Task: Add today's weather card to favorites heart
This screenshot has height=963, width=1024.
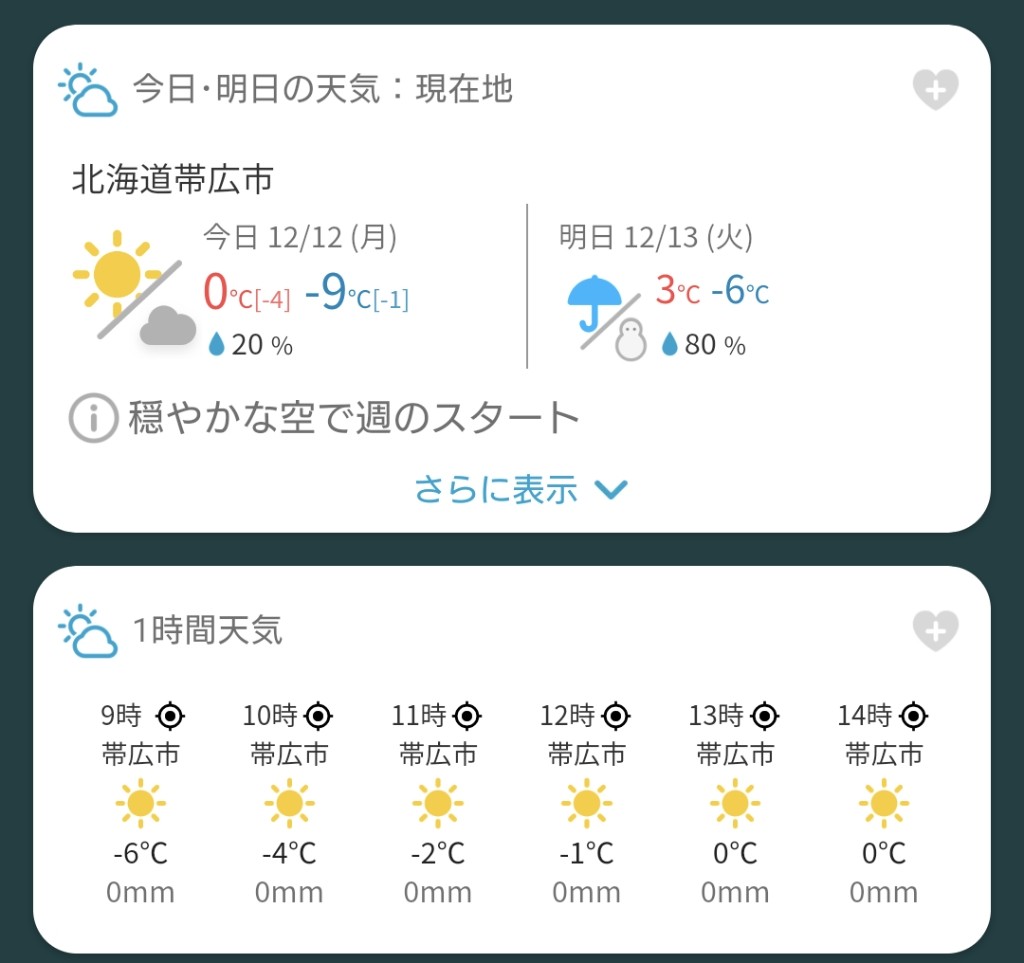Action: click(x=935, y=89)
